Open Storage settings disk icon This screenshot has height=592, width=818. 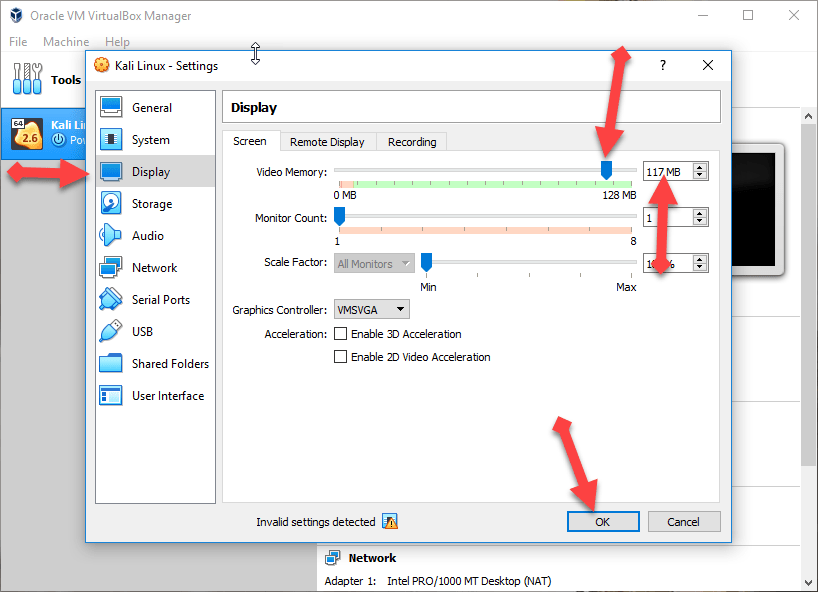111,204
